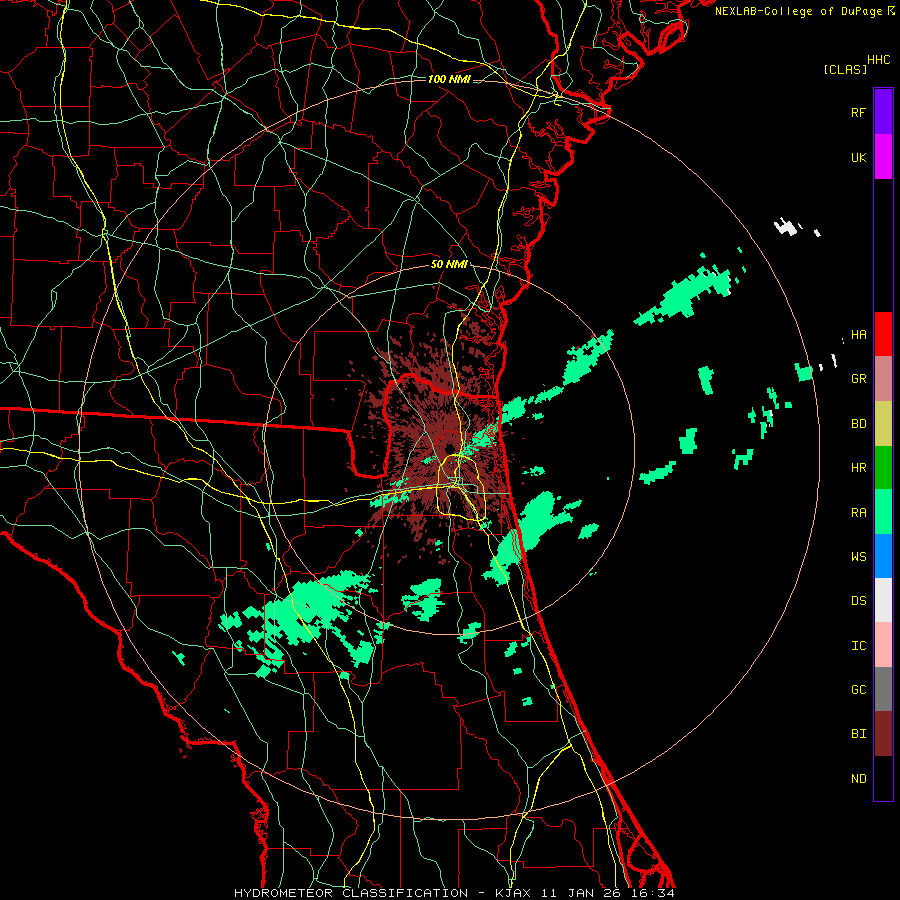Click the Hydrometeor Classification KJAX title caption

tap(454, 893)
